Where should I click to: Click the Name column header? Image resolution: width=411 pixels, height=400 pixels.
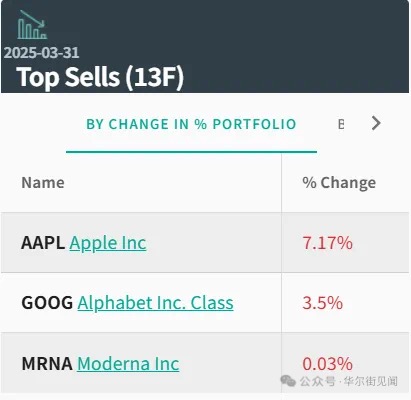coord(43,183)
